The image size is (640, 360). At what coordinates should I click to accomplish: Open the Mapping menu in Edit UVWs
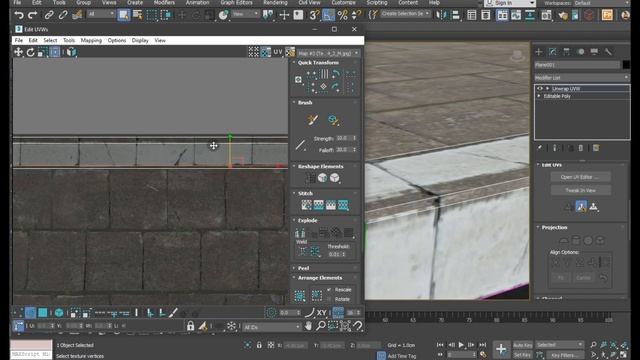[91, 40]
